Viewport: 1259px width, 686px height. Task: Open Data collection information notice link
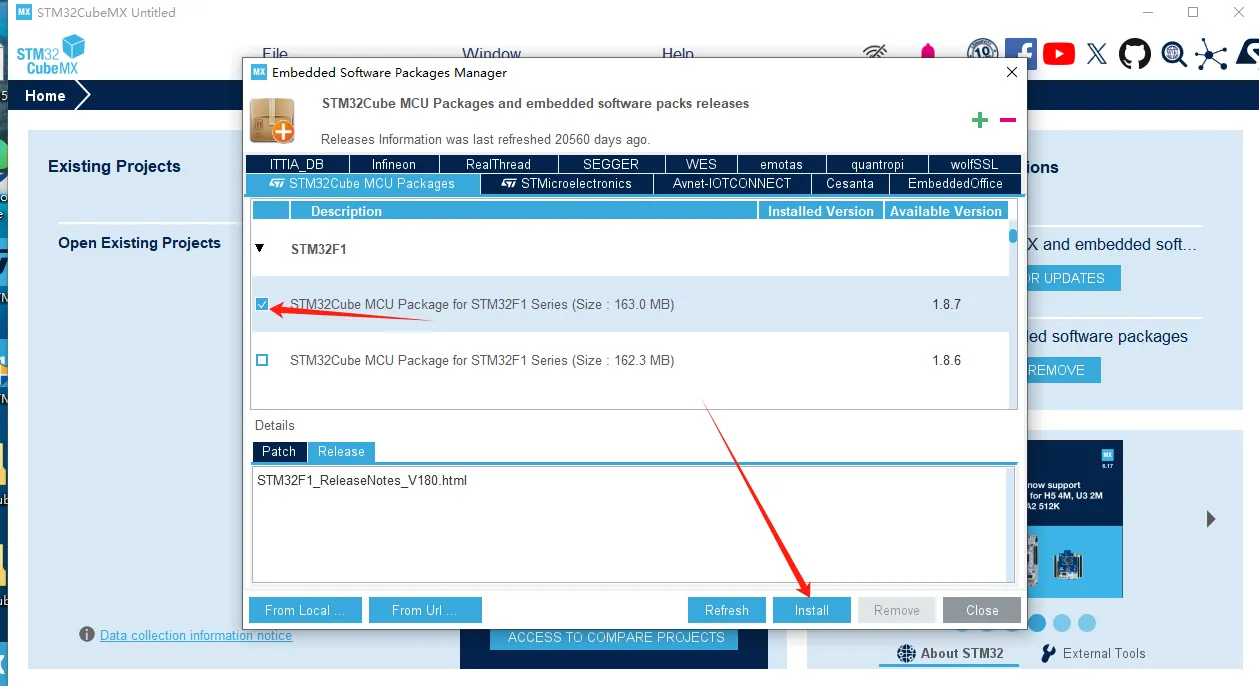click(x=196, y=635)
